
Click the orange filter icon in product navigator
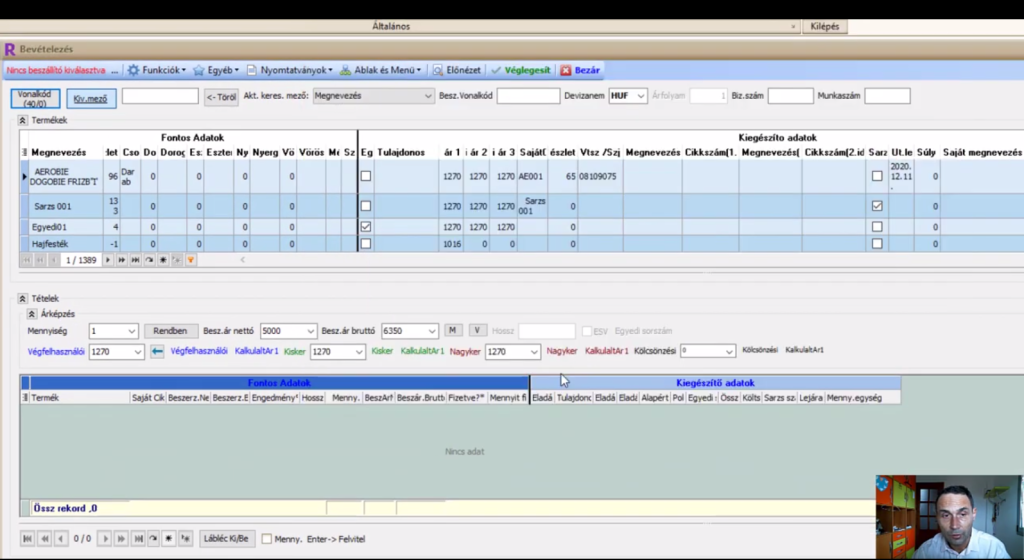pos(190,260)
